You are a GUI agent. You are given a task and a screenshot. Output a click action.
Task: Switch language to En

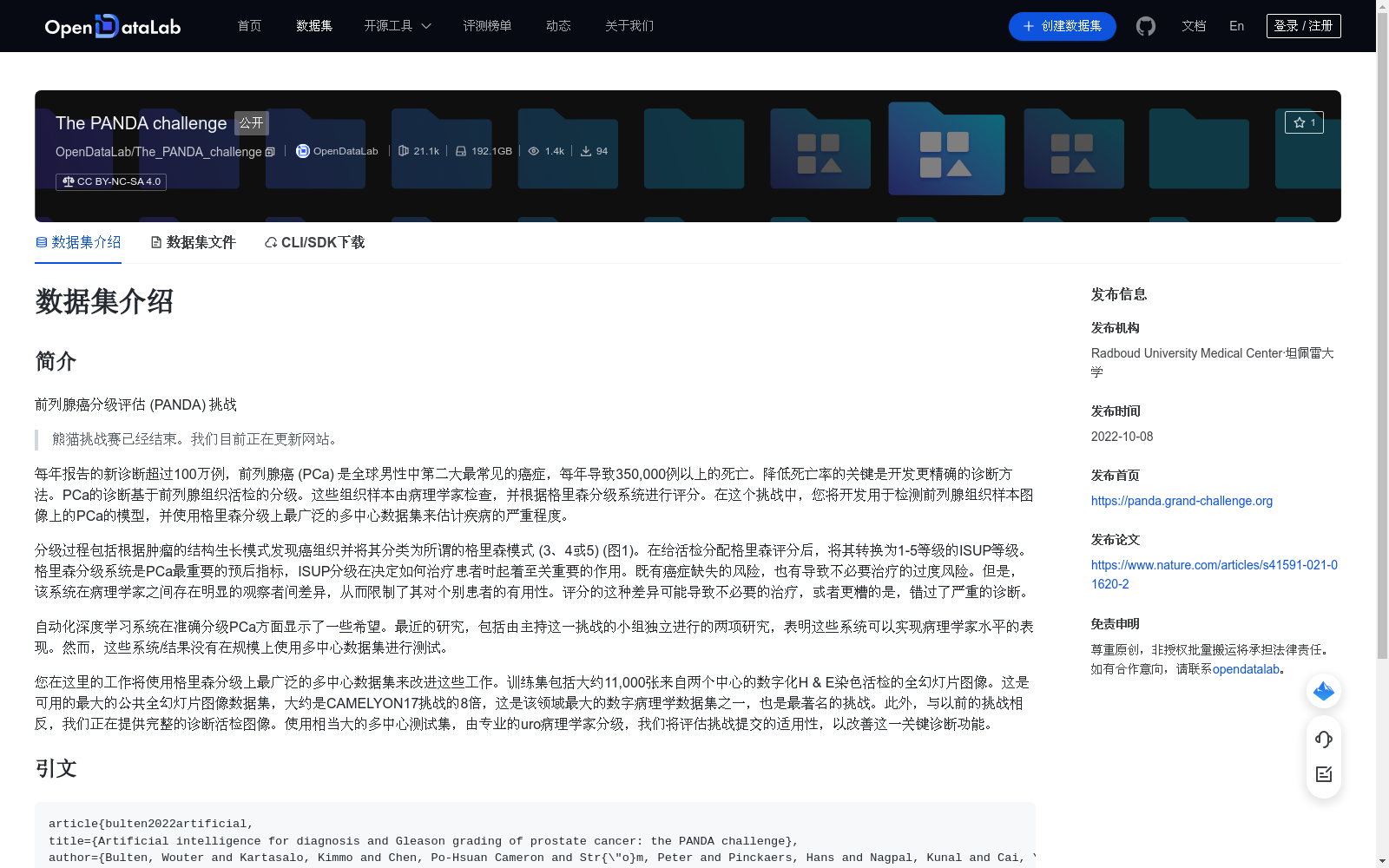(1236, 26)
